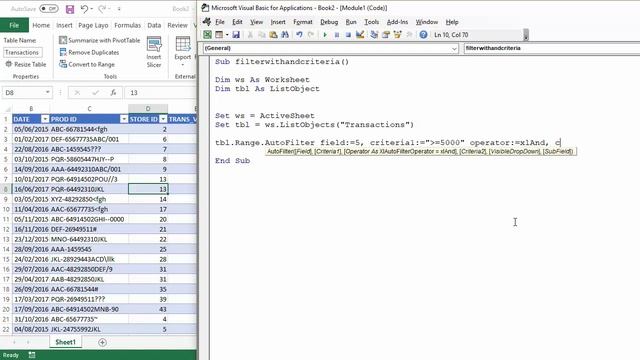Open the Run menu in VBA editor
640x360 pixels.
(x=351, y=22)
